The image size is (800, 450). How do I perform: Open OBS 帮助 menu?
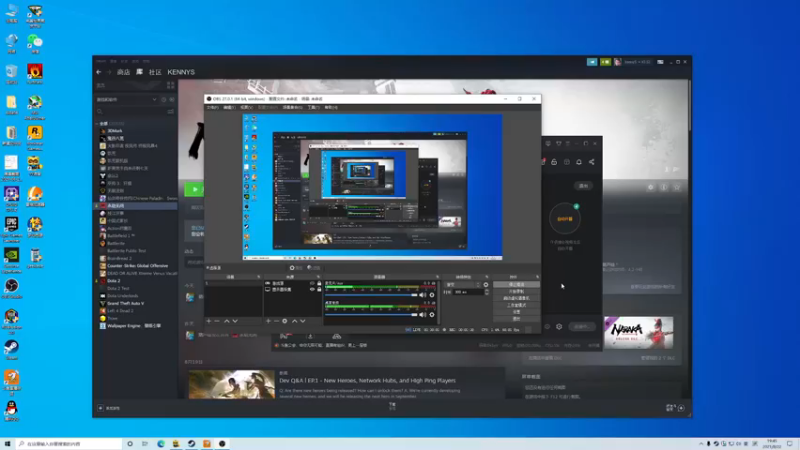(x=331, y=108)
